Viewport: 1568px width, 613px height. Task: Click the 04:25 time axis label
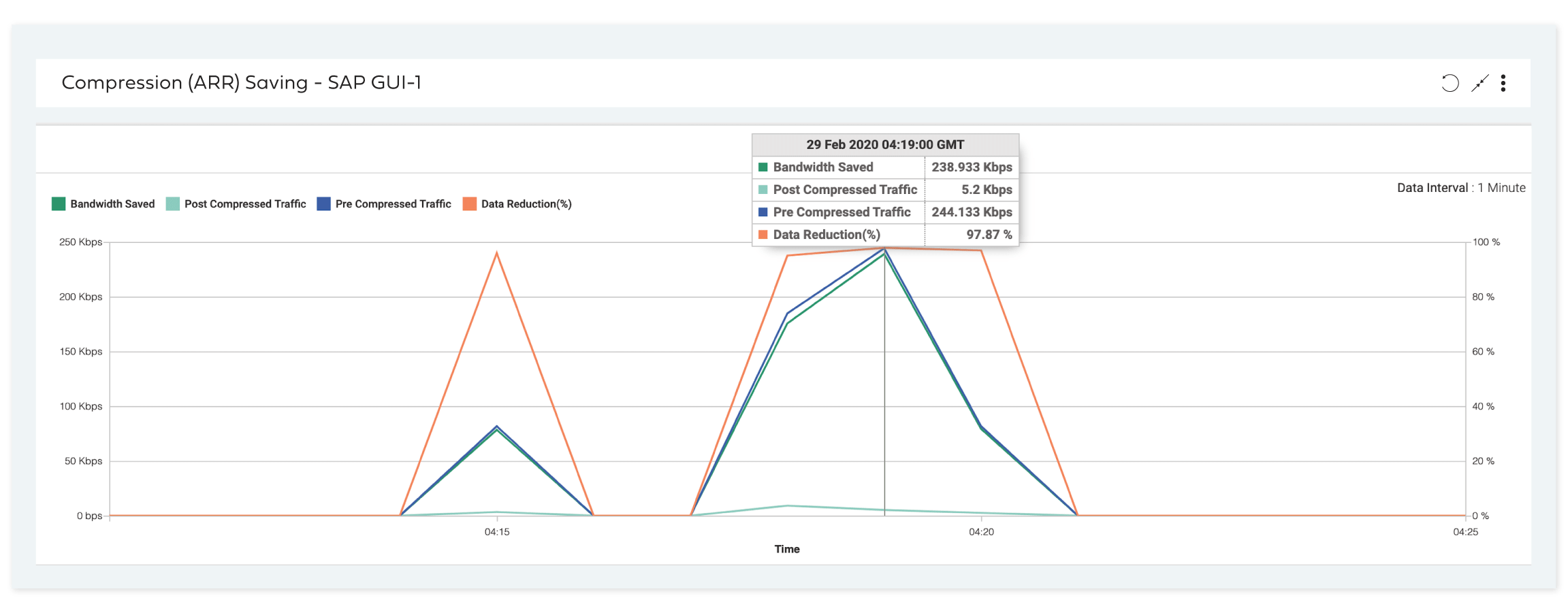coord(1465,532)
